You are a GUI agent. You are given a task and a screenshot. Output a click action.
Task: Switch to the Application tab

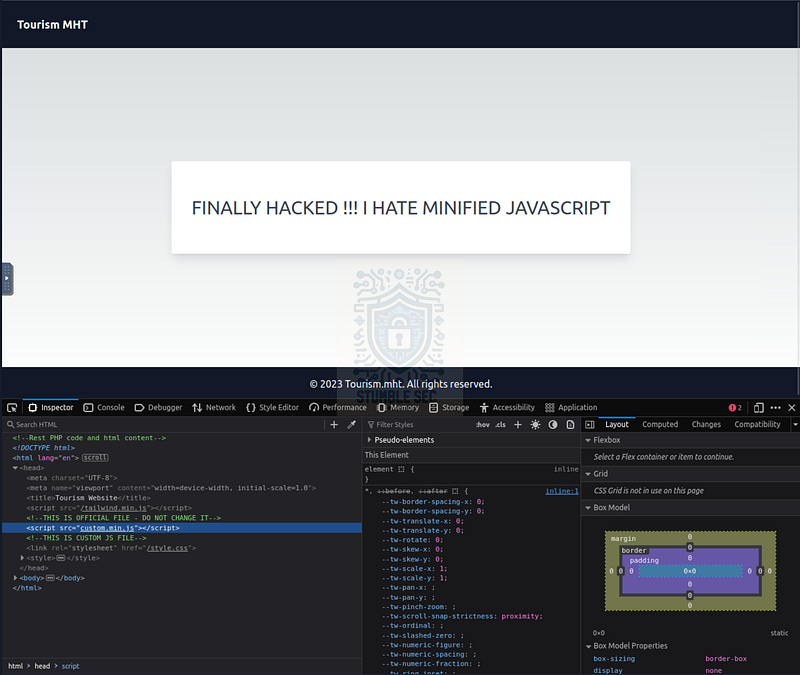(x=571, y=408)
